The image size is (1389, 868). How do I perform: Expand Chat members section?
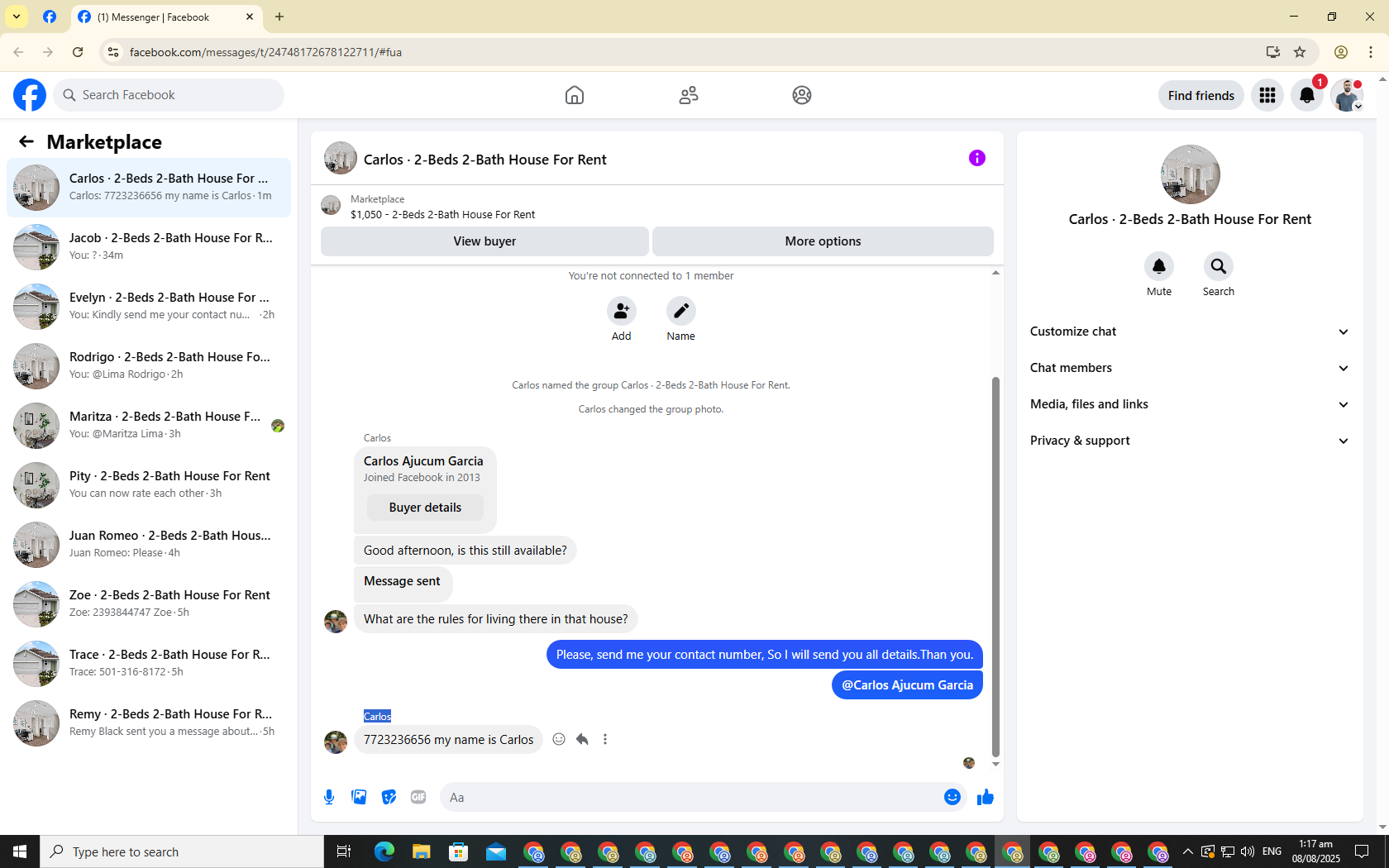pyautogui.click(x=1190, y=368)
